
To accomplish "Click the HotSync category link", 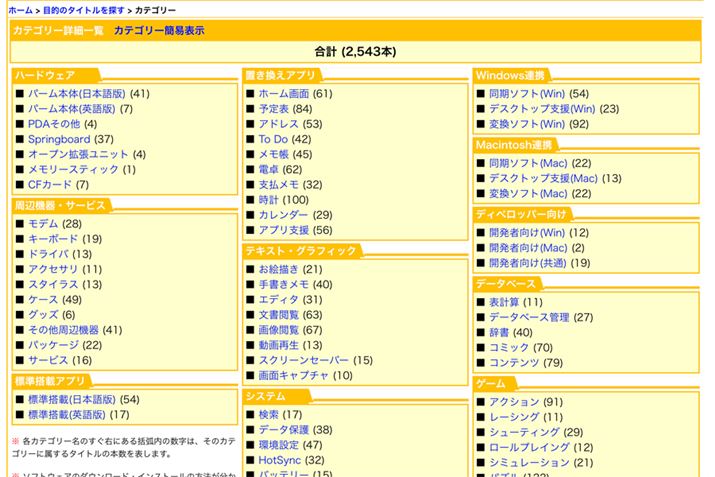I will [279, 459].
